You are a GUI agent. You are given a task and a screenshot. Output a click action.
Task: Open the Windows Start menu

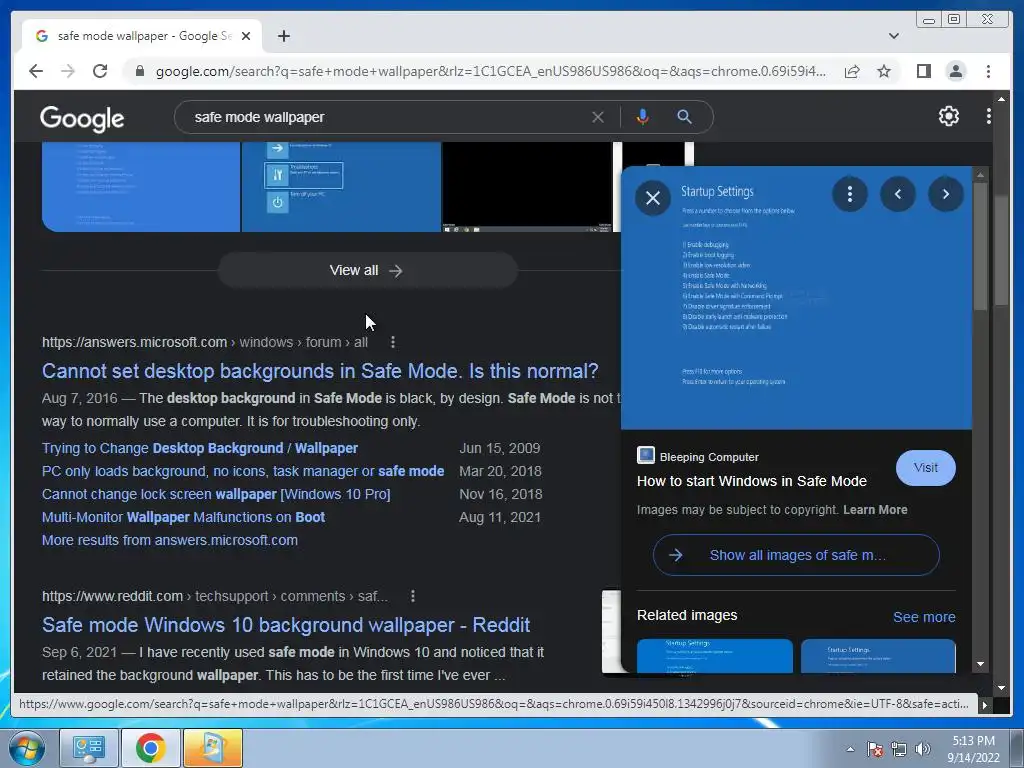(27, 748)
